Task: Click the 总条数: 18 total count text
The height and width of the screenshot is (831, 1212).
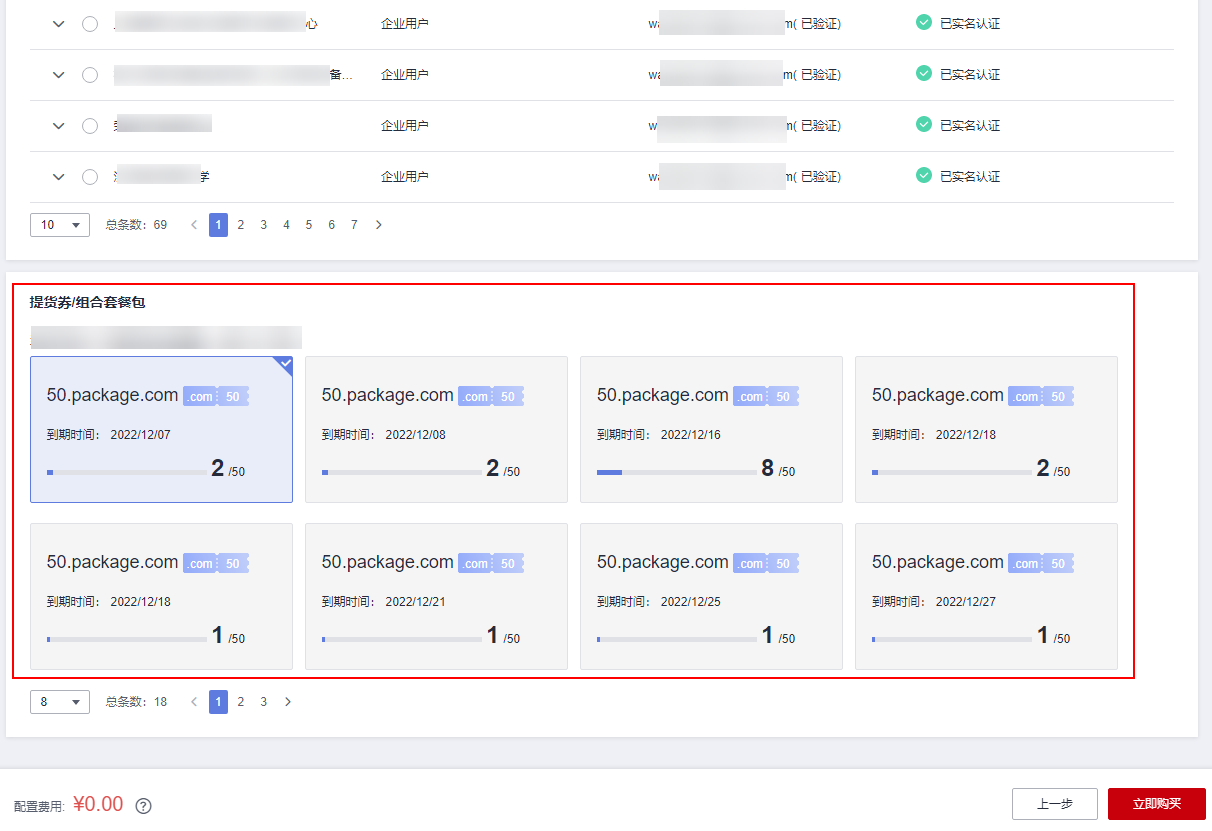Action: [136, 702]
